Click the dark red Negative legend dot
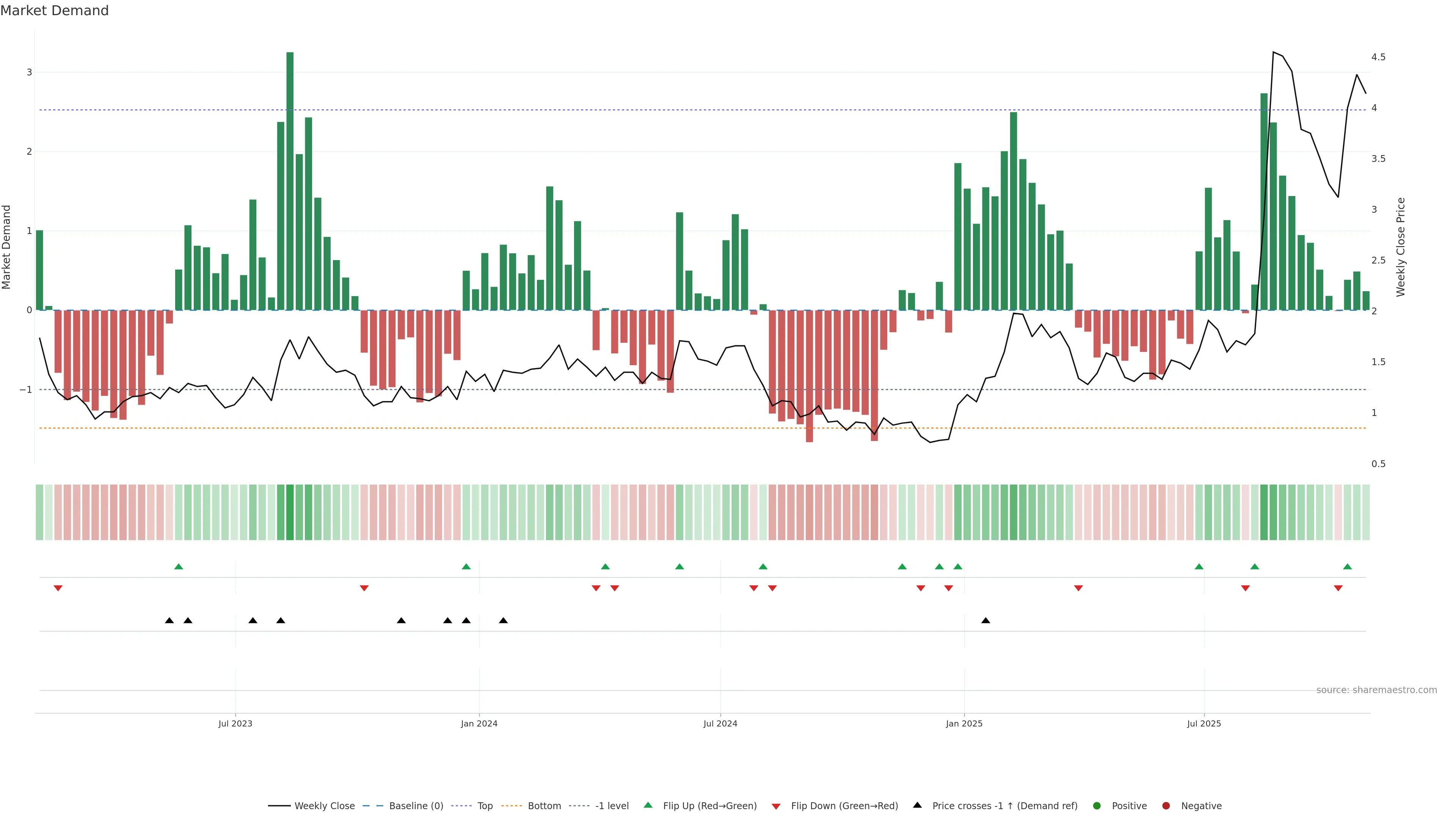 pyautogui.click(x=1166, y=806)
